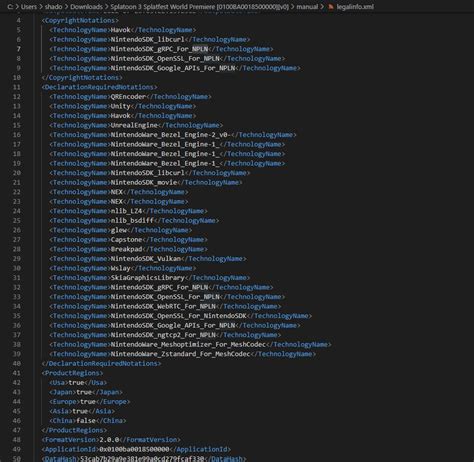This screenshot has height=462, width=474.
Task: Click the text Breakpad
Action: point(126,249)
